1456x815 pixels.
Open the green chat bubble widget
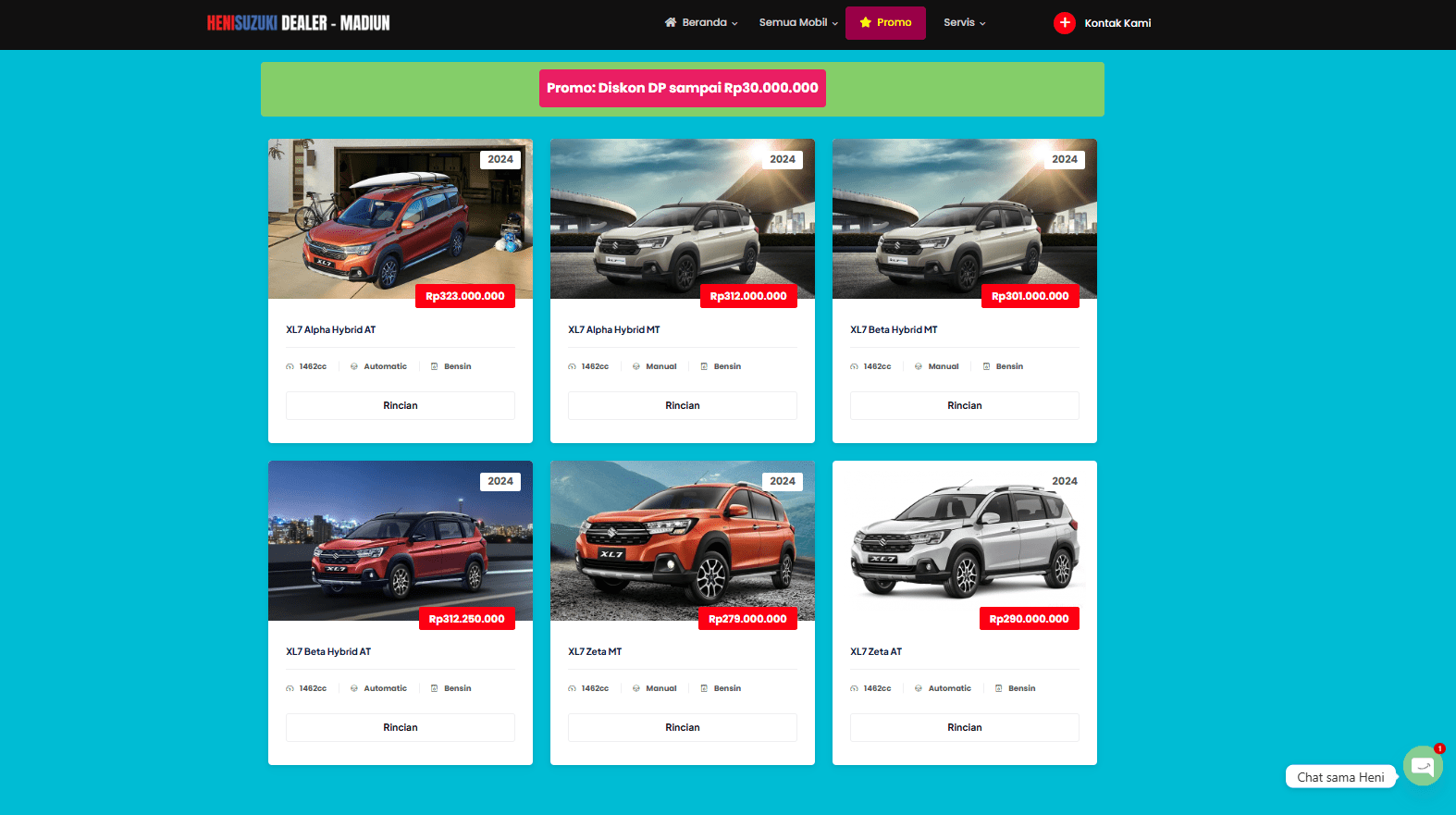coord(1422,766)
